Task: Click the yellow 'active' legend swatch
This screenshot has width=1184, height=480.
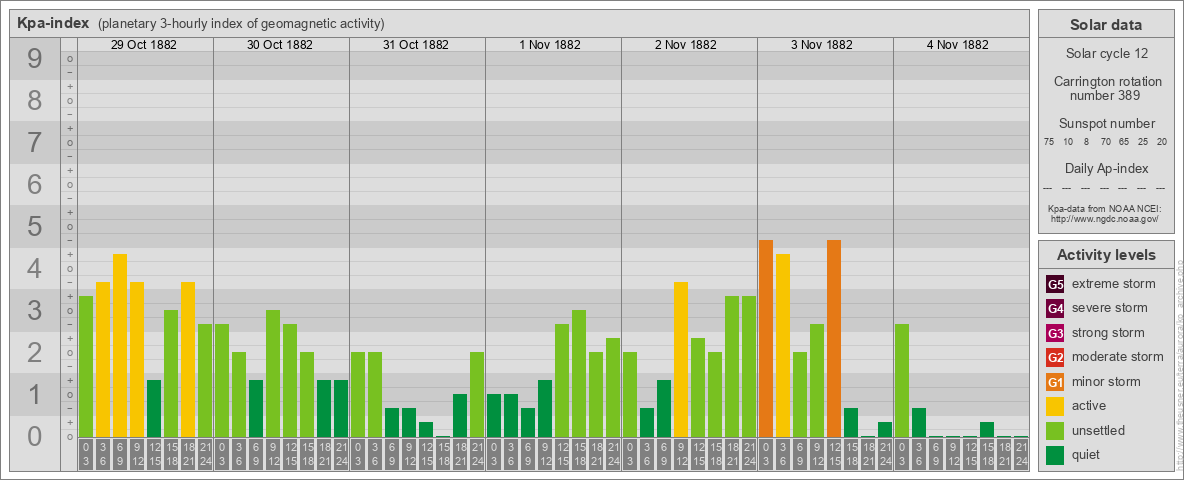Action: 1055,406
